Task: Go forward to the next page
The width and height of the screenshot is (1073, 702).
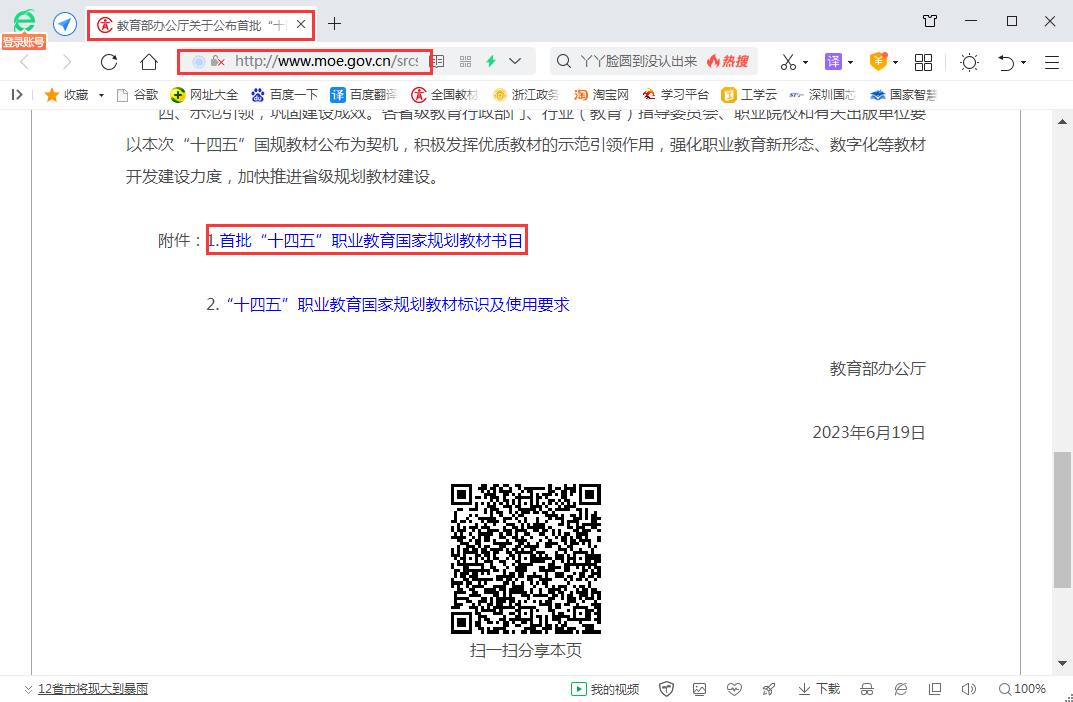Action: (66, 62)
